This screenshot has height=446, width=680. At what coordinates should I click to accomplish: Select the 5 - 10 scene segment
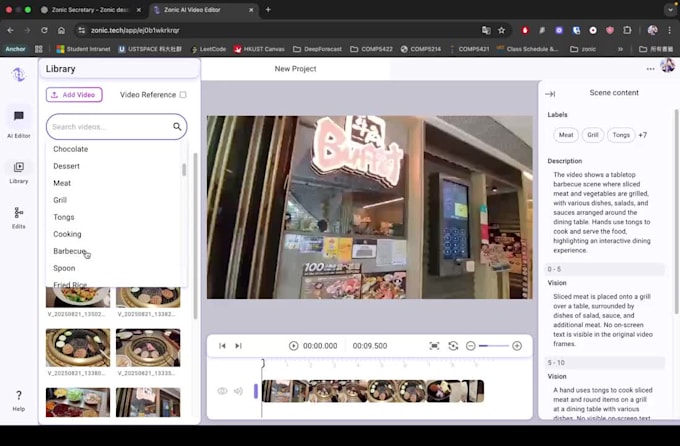point(605,363)
